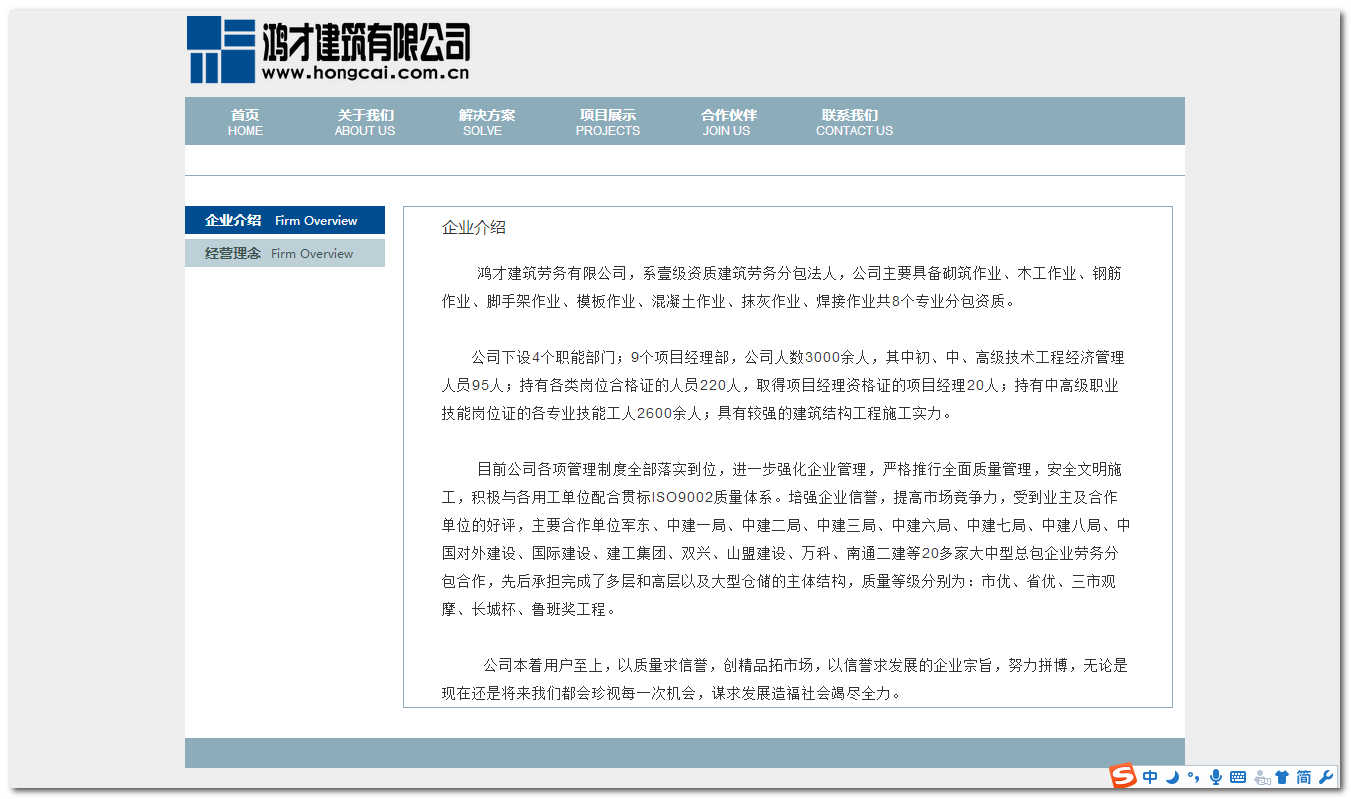Click paragraph starting 目前公司各项管理制度
The image size is (1351, 799).
(787, 539)
